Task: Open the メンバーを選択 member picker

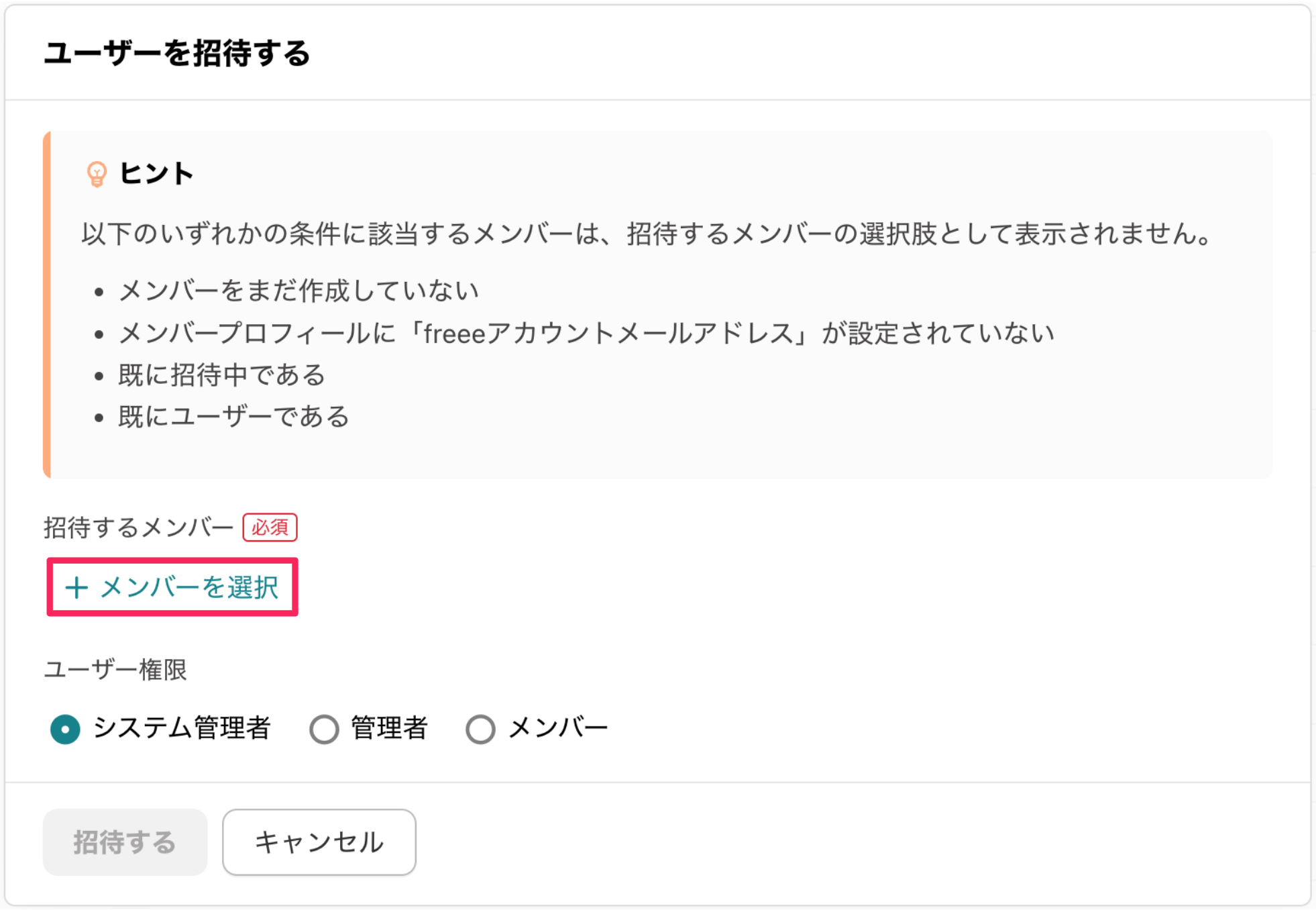Action: pyautogui.click(x=172, y=587)
